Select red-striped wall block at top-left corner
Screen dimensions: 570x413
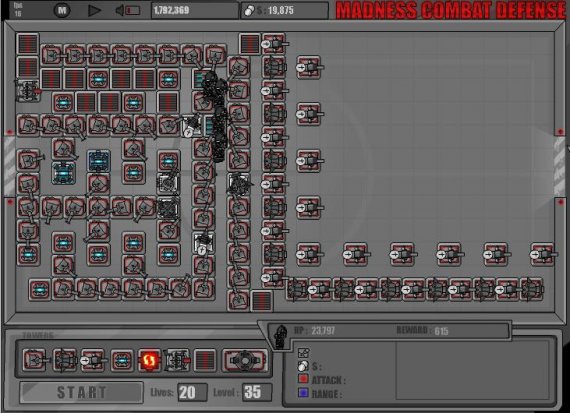click(28, 44)
